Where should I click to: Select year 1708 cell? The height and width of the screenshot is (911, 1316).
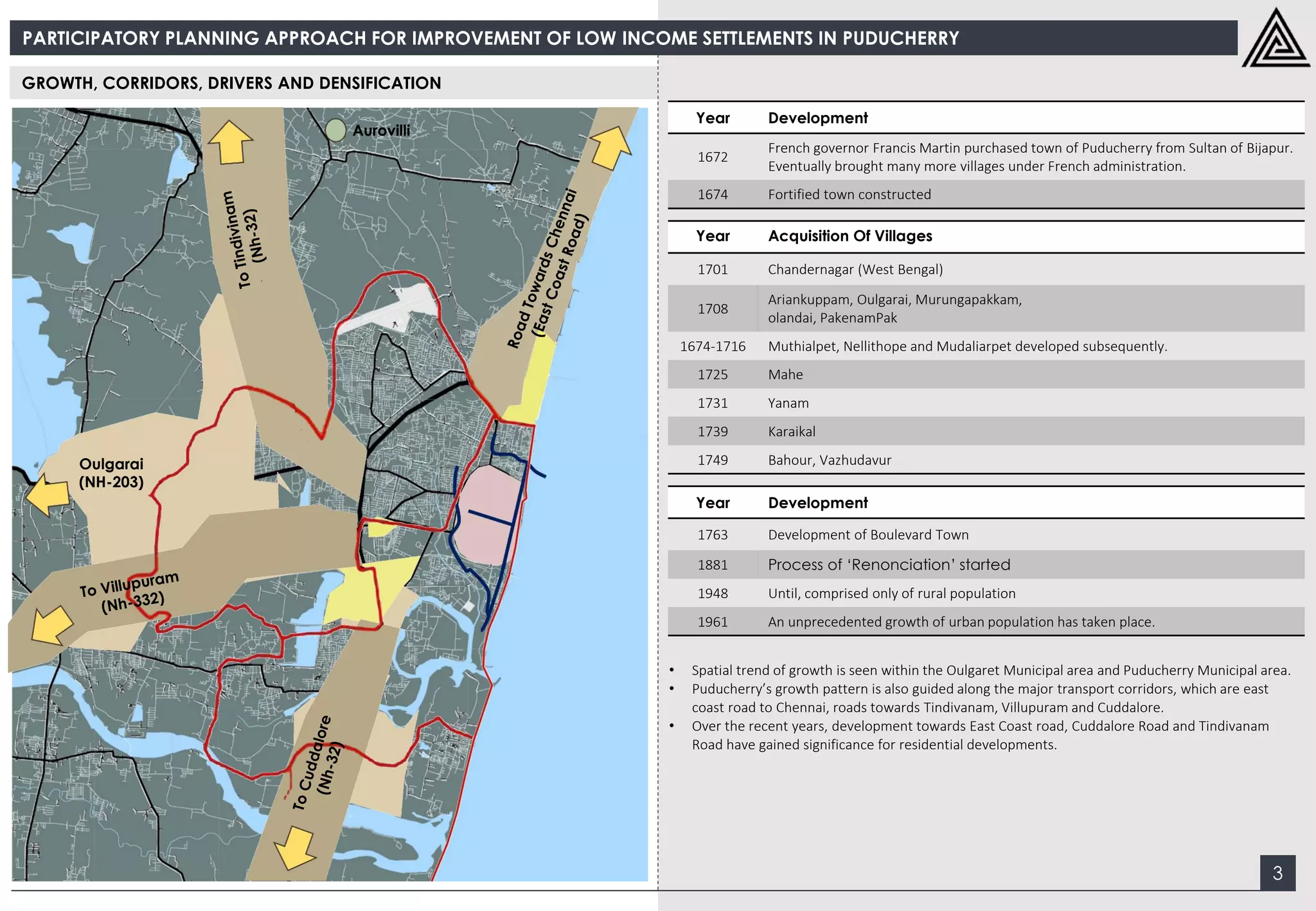click(713, 309)
